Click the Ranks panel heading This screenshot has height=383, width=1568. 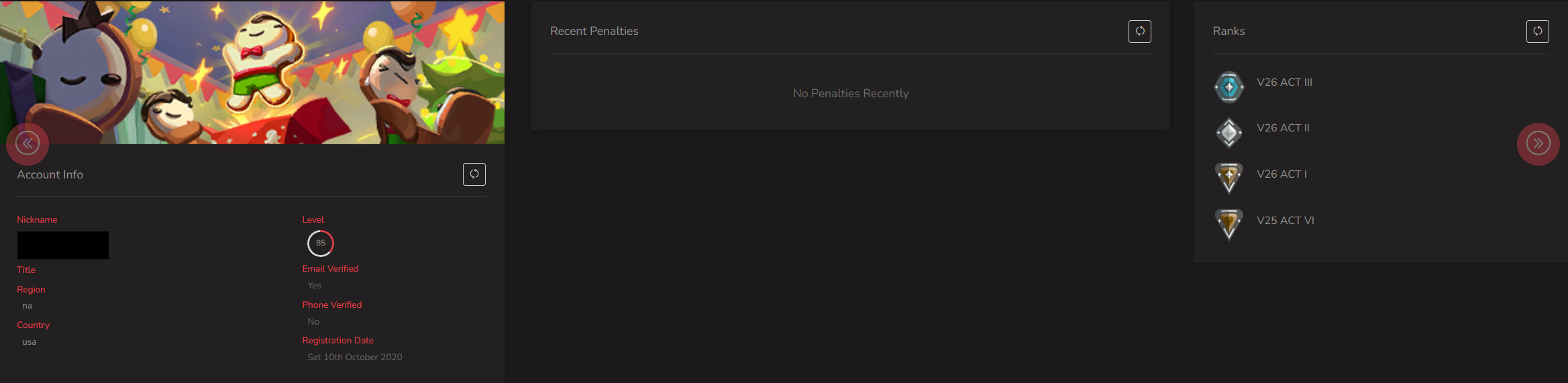[1229, 32]
